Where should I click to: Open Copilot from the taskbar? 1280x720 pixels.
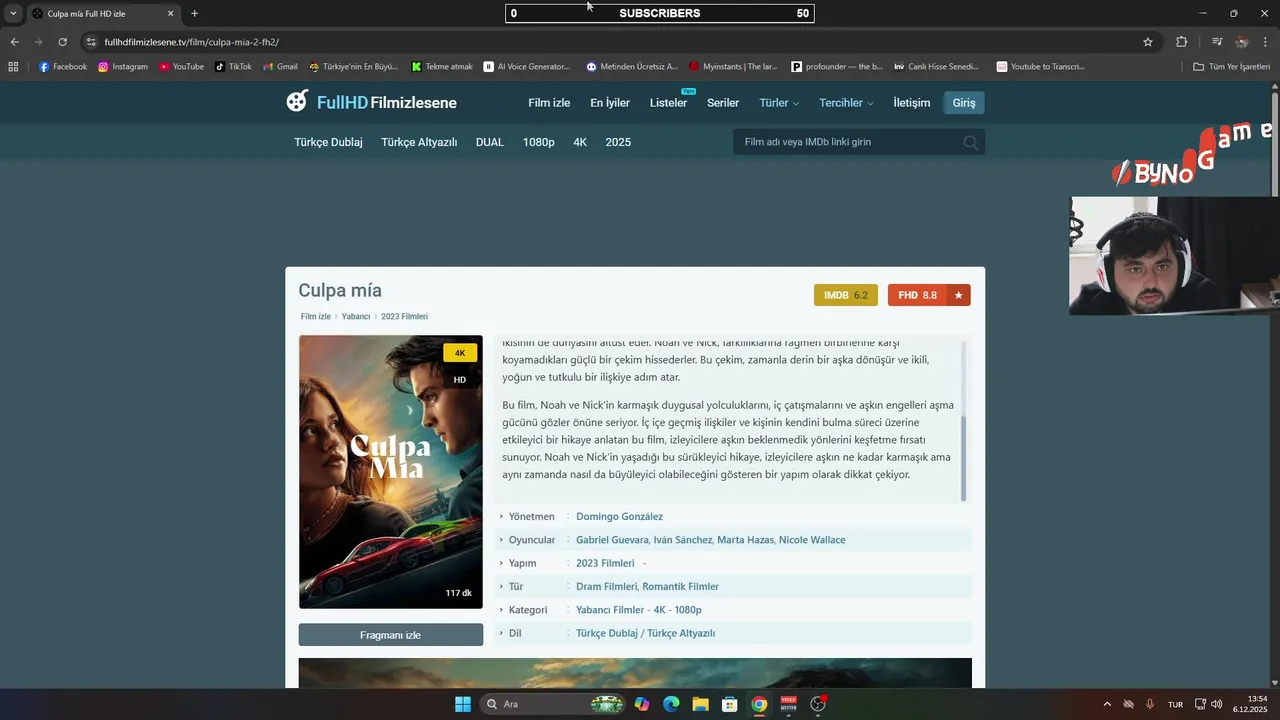tap(641, 704)
